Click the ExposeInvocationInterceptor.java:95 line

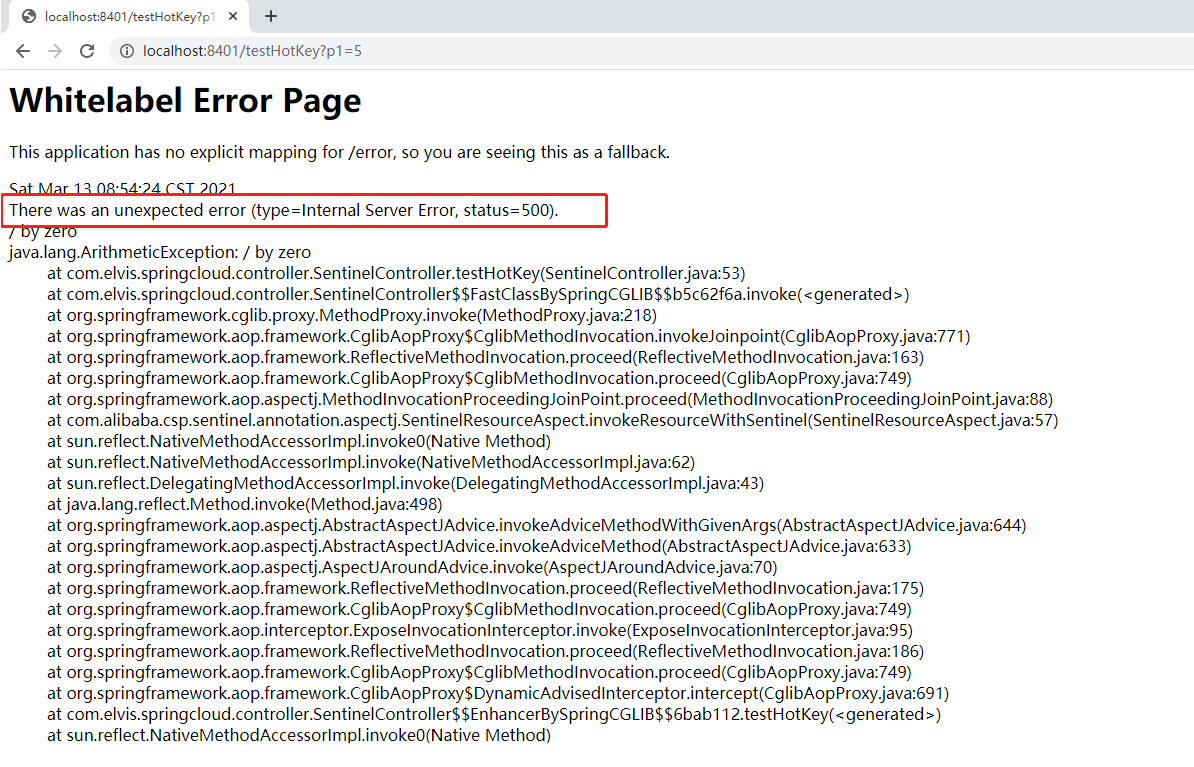(480, 631)
